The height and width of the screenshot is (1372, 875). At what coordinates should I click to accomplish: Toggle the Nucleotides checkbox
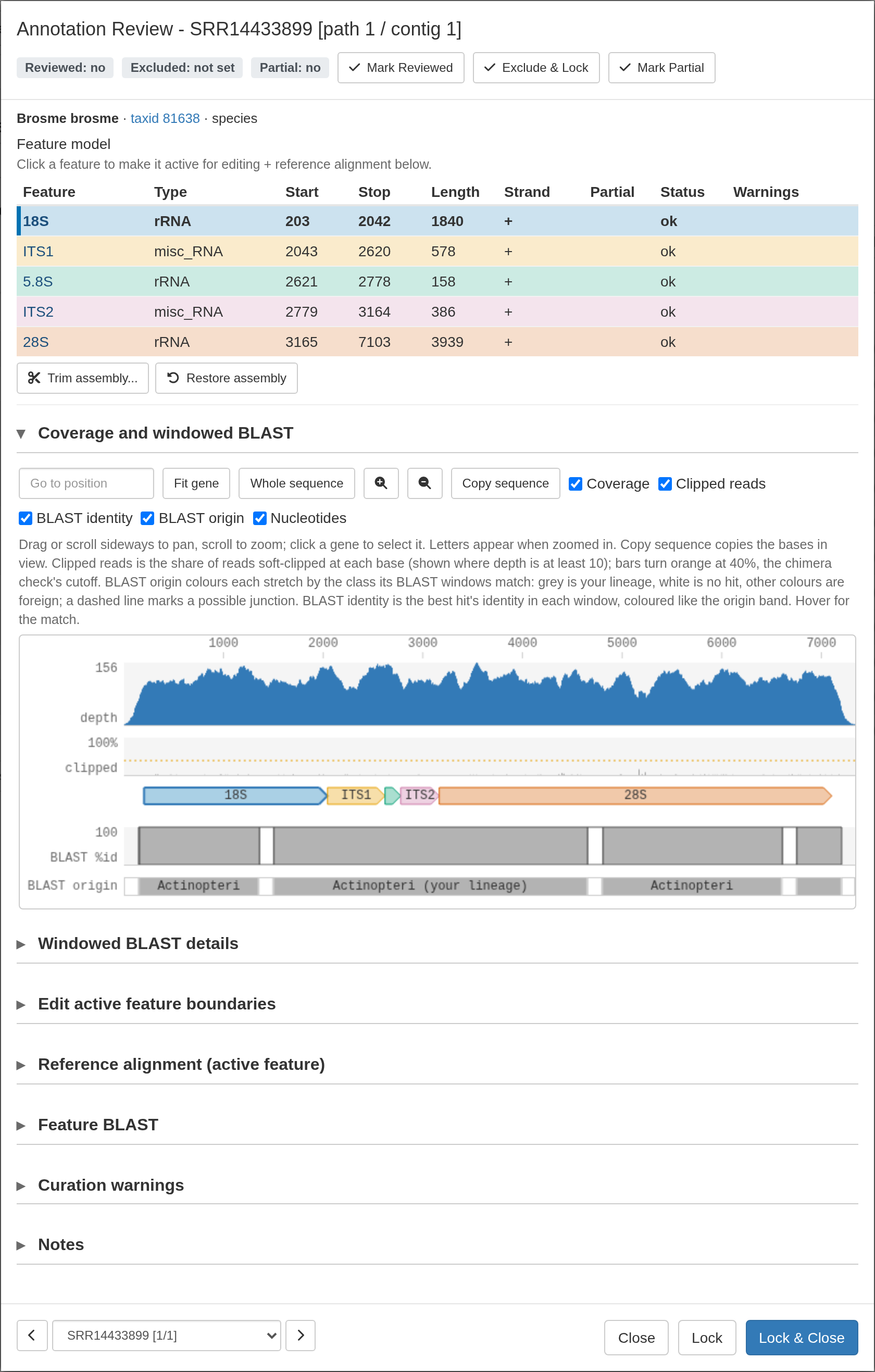click(x=260, y=518)
